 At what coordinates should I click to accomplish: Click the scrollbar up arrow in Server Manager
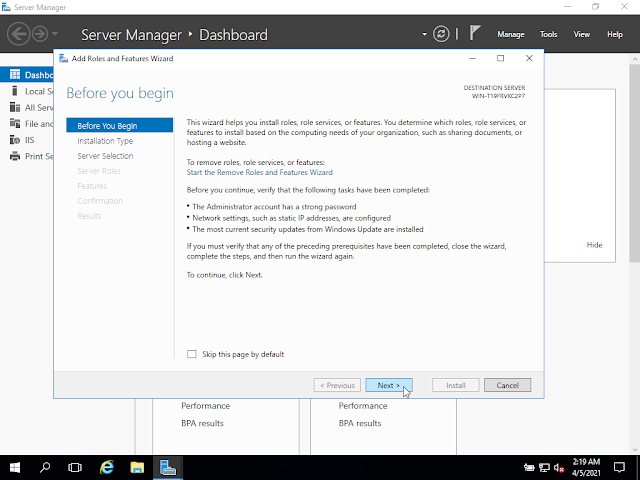pos(635,59)
